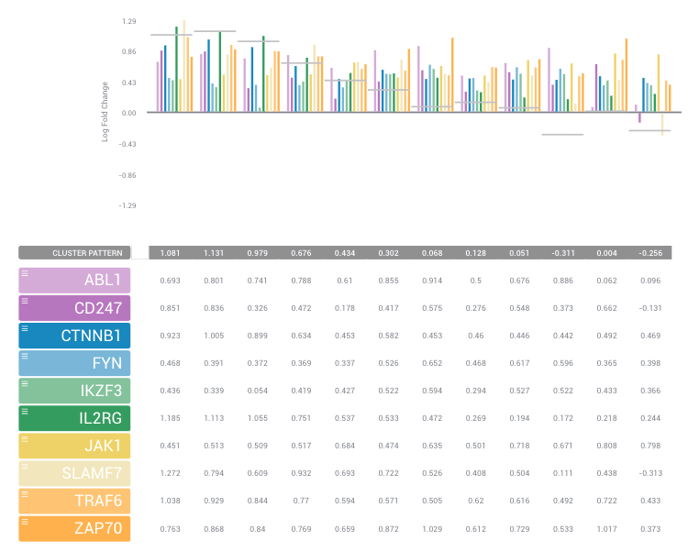Screen dimensions: 688x552
Task: Click cluster pattern value 1.131
Action: point(214,253)
